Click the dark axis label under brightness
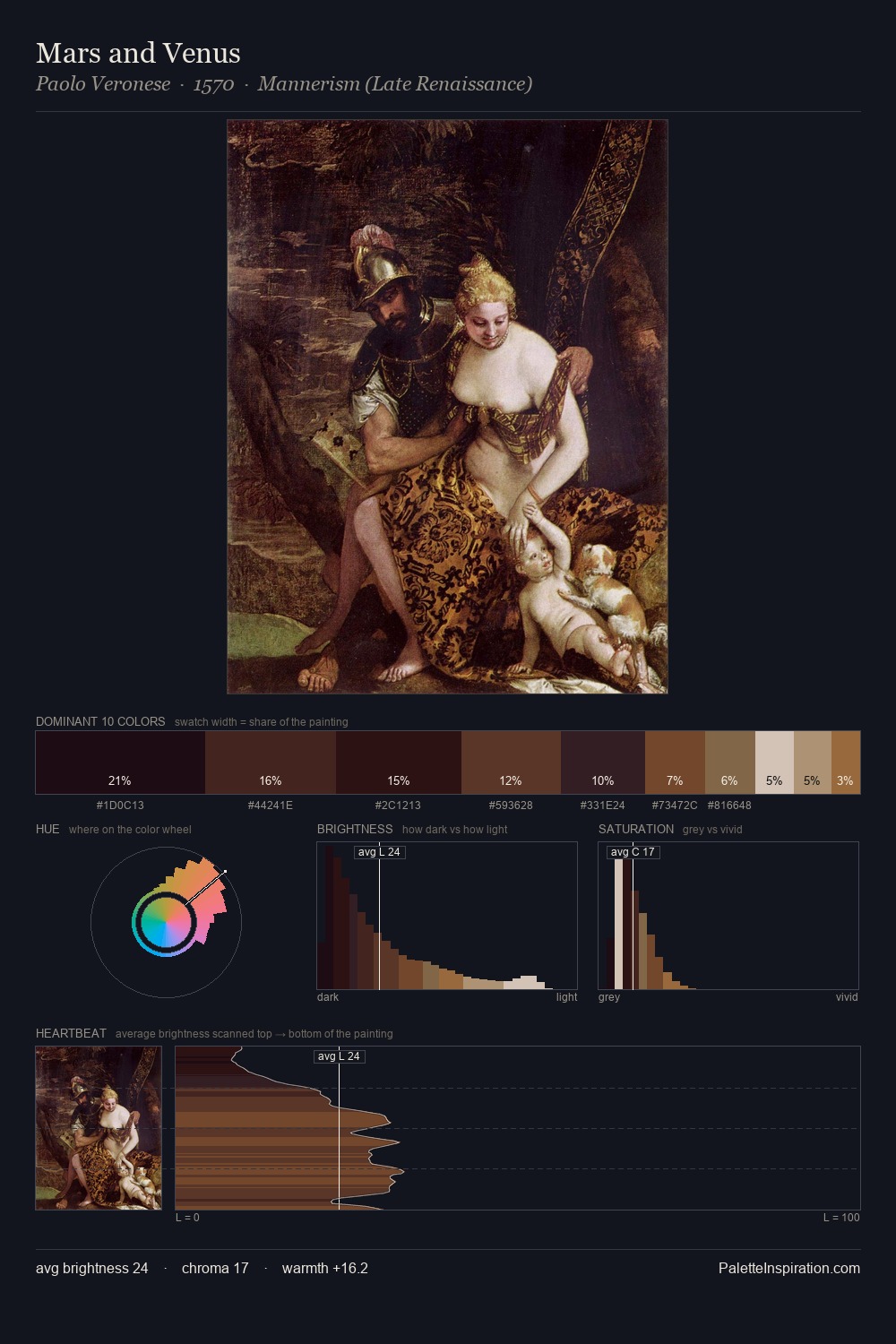896x1344 pixels. click(x=328, y=997)
